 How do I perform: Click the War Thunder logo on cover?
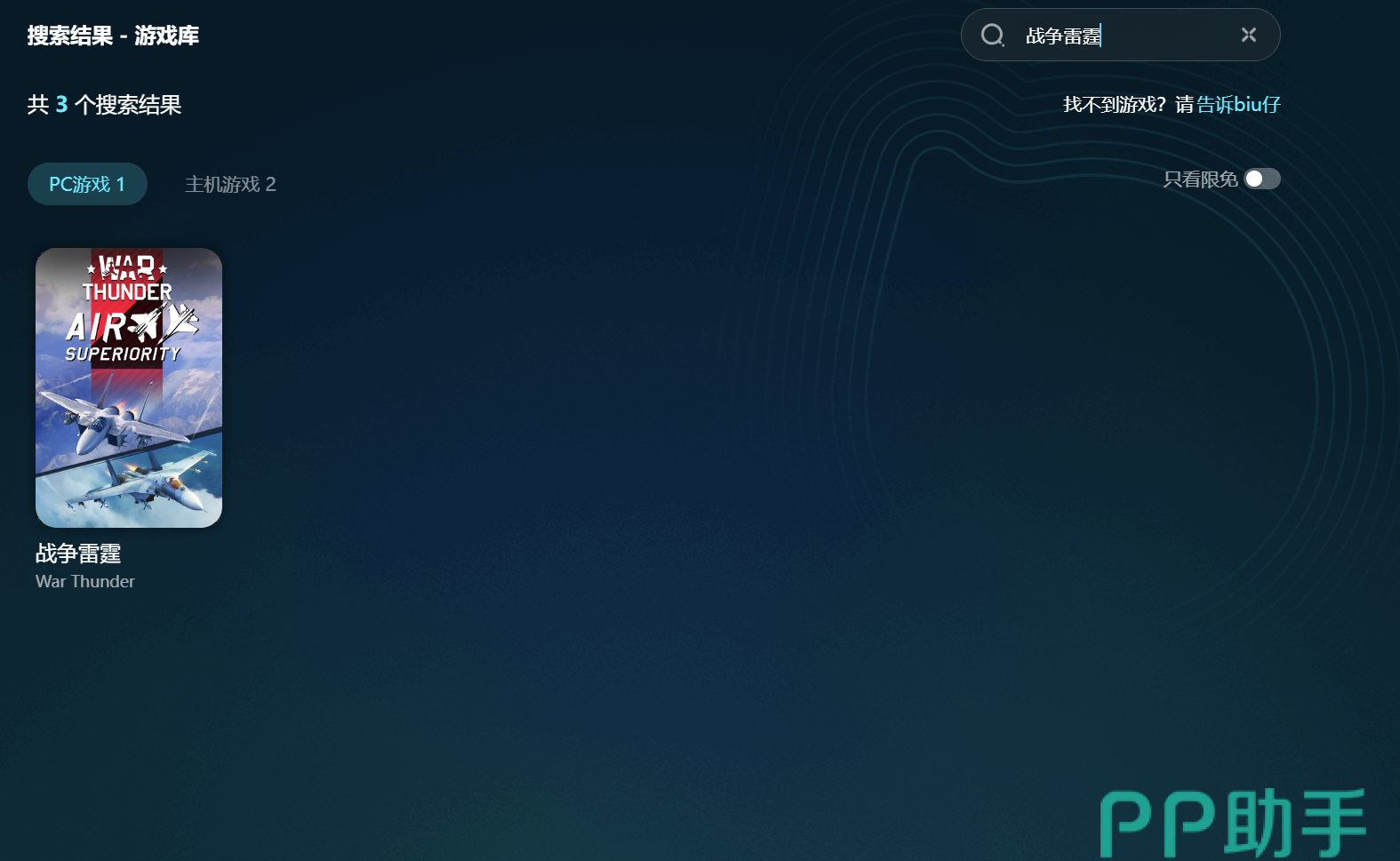[127, 278]
